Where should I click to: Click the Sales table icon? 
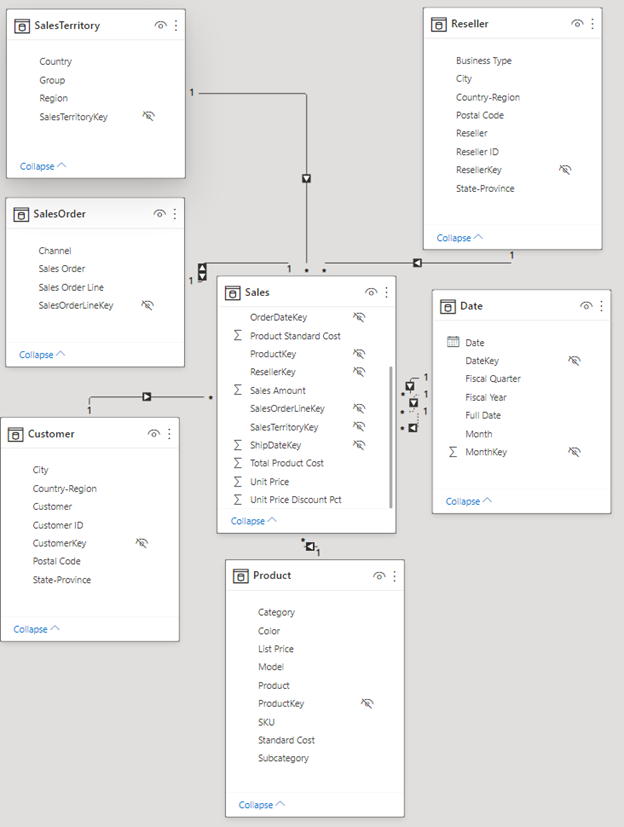click(233, 293)
